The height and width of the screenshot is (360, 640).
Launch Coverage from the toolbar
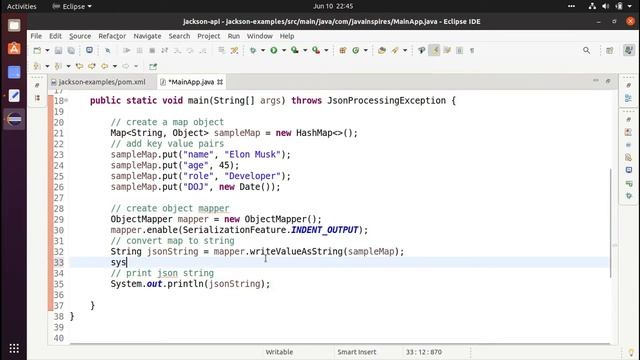(295, 50)
